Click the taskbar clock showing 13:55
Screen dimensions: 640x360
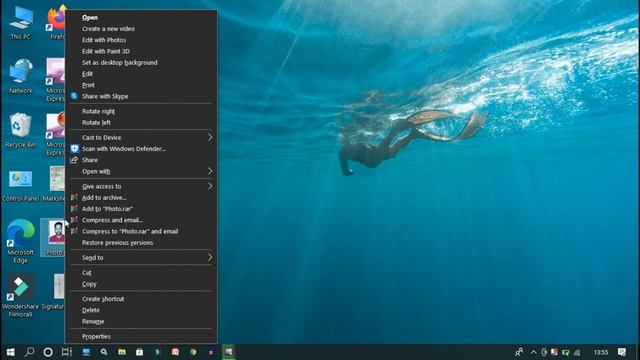601,352
